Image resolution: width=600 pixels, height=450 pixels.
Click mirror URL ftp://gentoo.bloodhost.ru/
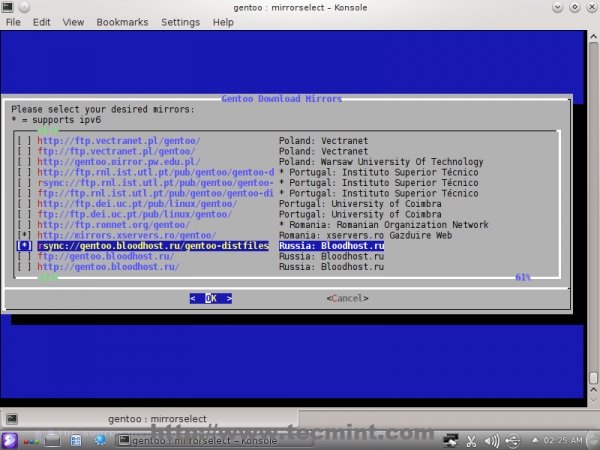pos(106,256)
